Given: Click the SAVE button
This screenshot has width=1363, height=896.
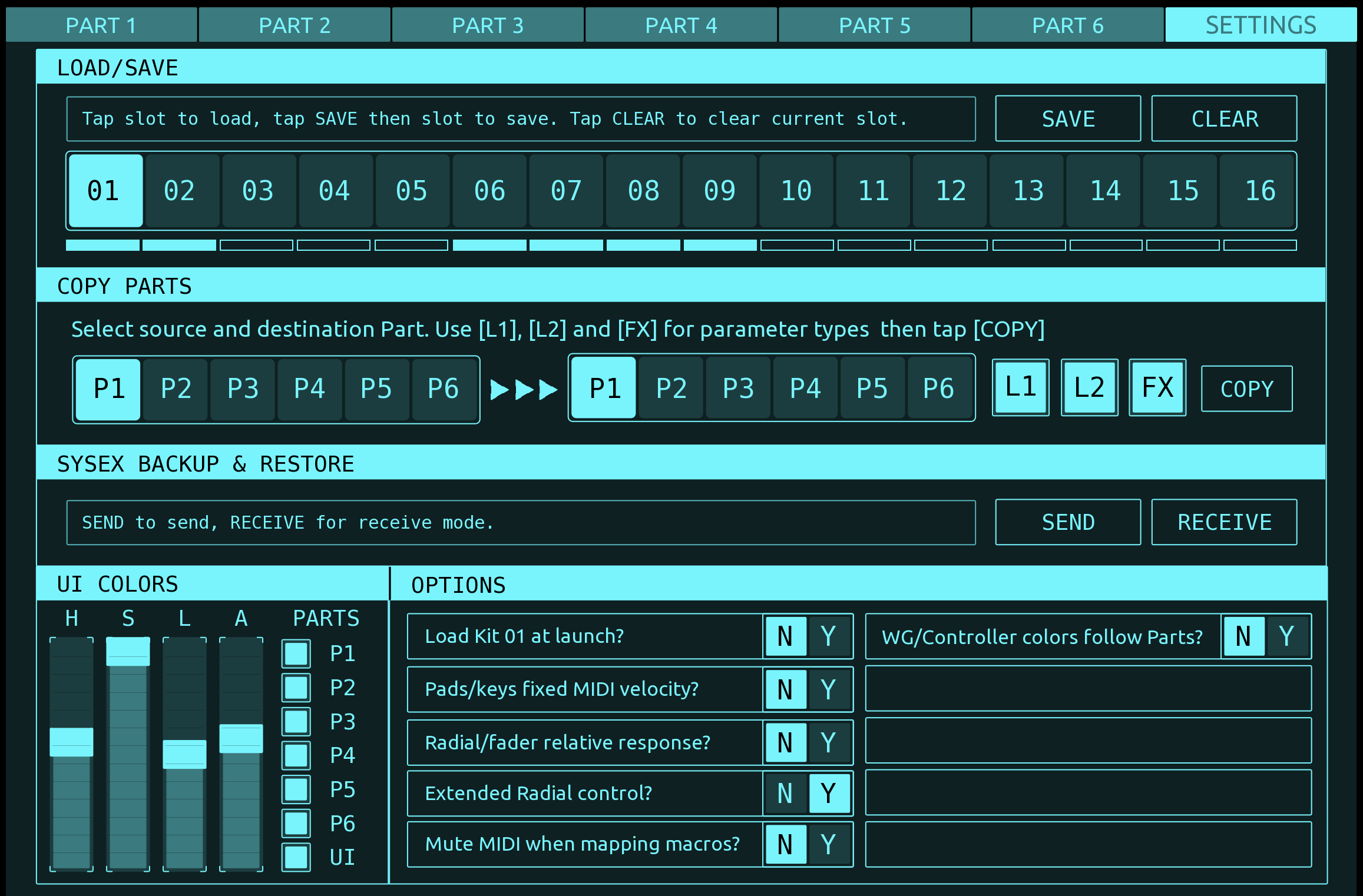Looking at the screenshot, I should pos(1068,119).
